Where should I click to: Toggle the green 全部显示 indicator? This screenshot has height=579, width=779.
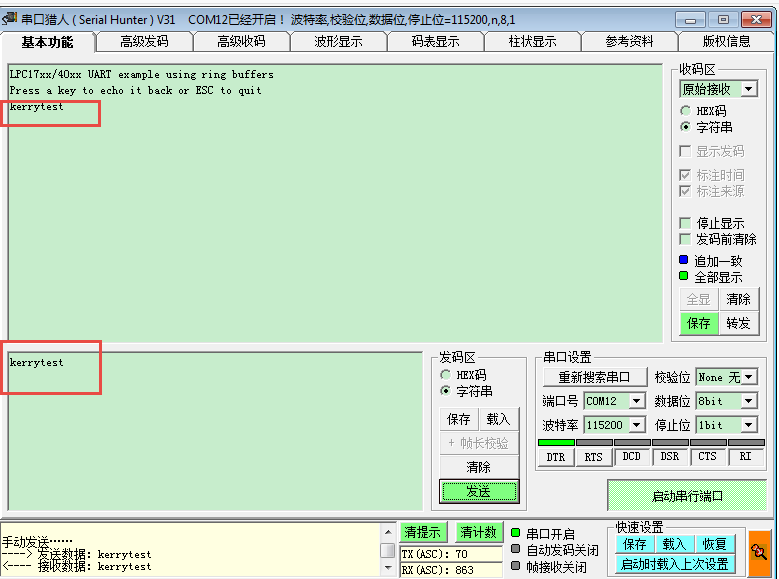(684, 276)
